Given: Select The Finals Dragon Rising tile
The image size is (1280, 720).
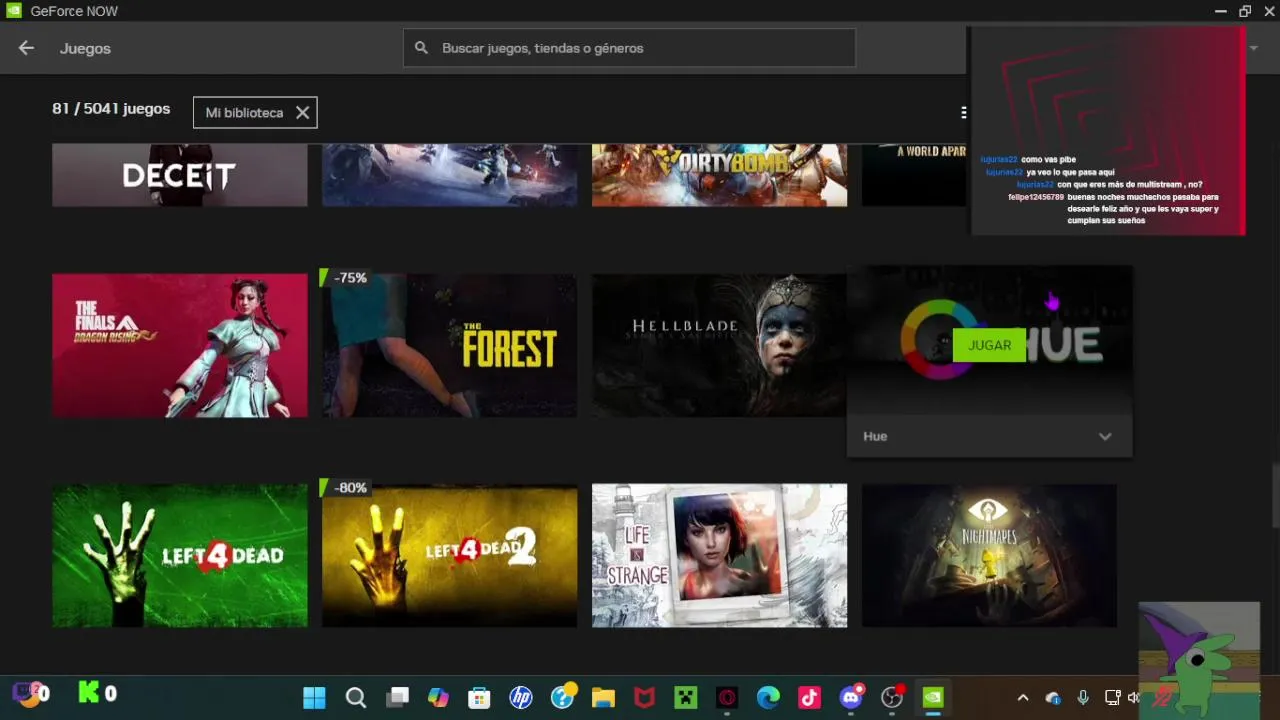Looking at the screenshot, I should [x=180, y=345].
